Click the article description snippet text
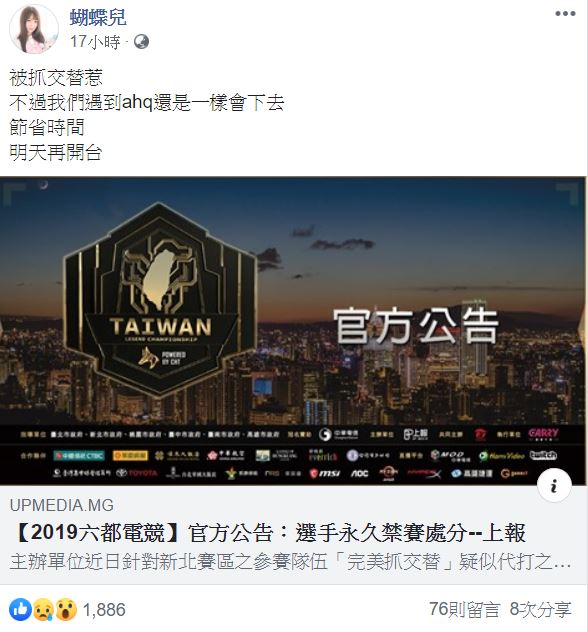The height and width of the screenshot is (632, 588). click(x=290, y=562)
